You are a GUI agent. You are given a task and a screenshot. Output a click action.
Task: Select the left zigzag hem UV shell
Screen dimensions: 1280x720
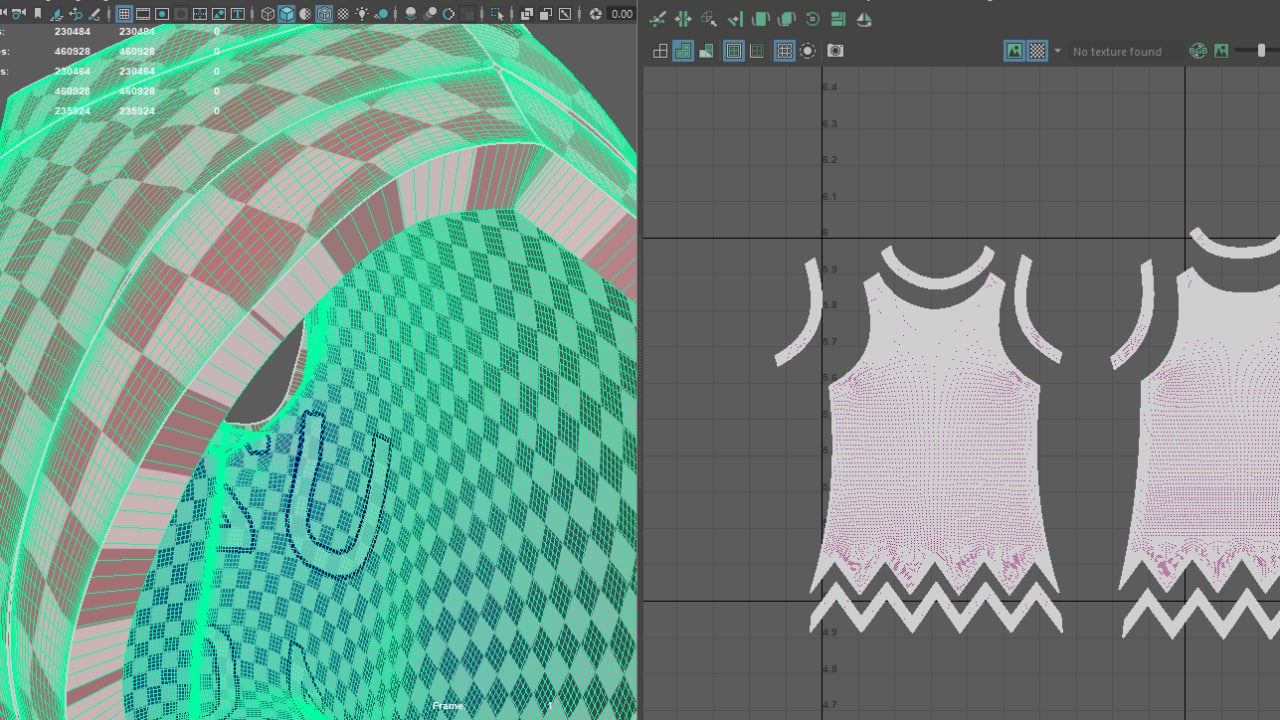click(x=936, y=608)
